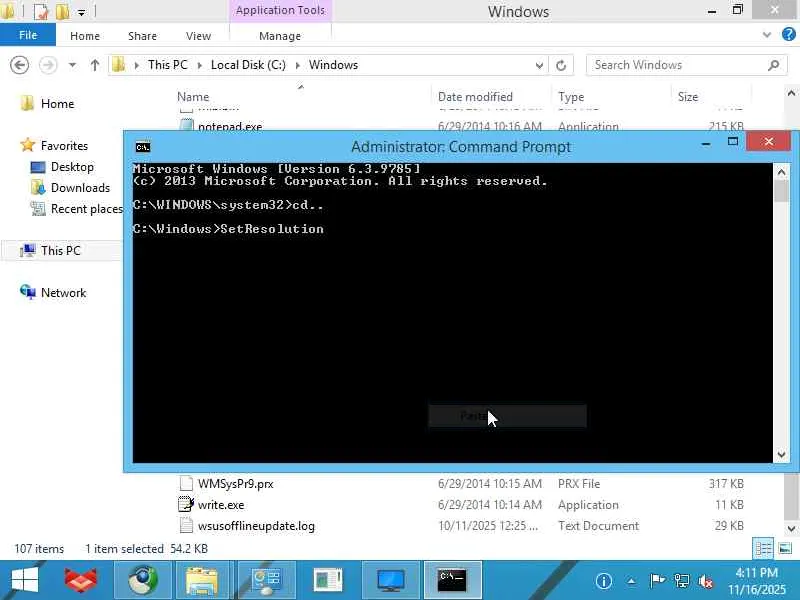Viewport: 800px width, 600px height.
Task: Click the Forward navigation arrow
Action: (48, 65)
